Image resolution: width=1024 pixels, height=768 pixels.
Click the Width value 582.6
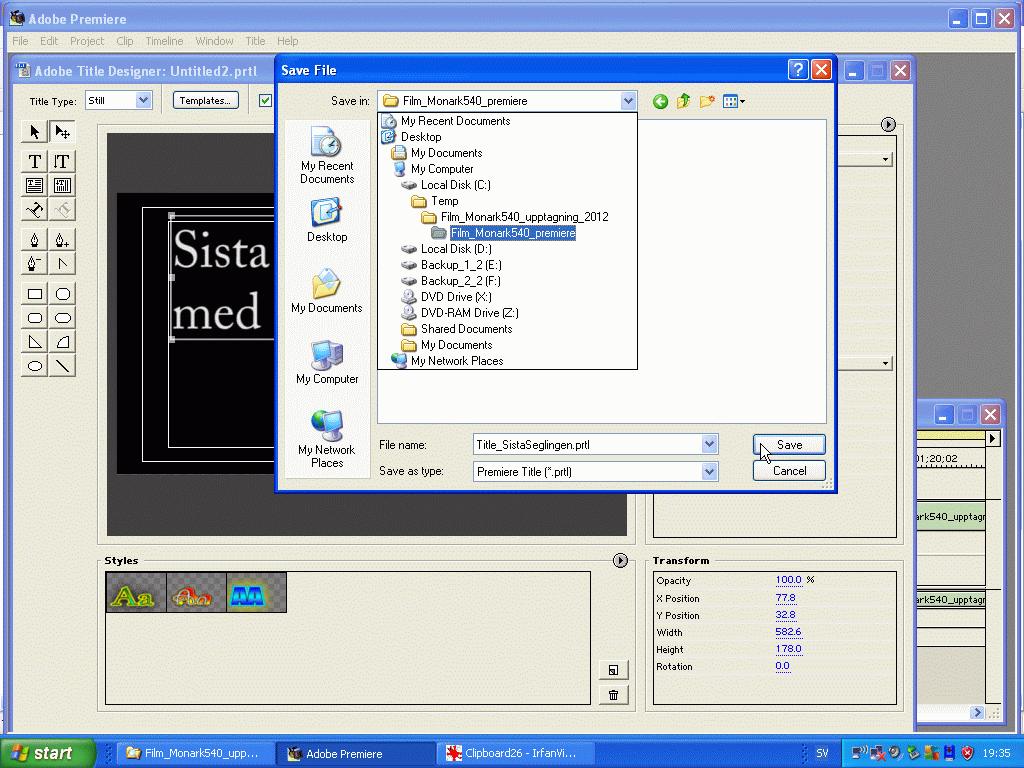(x=788, y=632)
